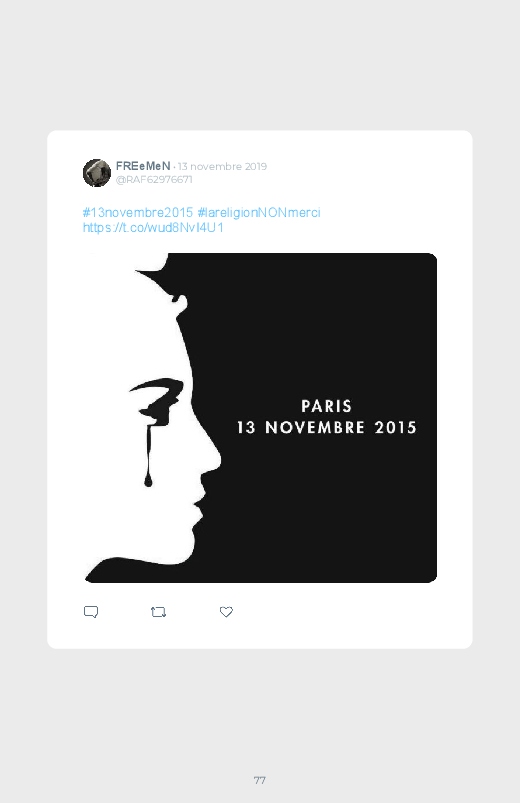The height and width of the screenshot is (803, 520).
Task: Select the @RAF62976671 handle
Action: tap(154, 180)
